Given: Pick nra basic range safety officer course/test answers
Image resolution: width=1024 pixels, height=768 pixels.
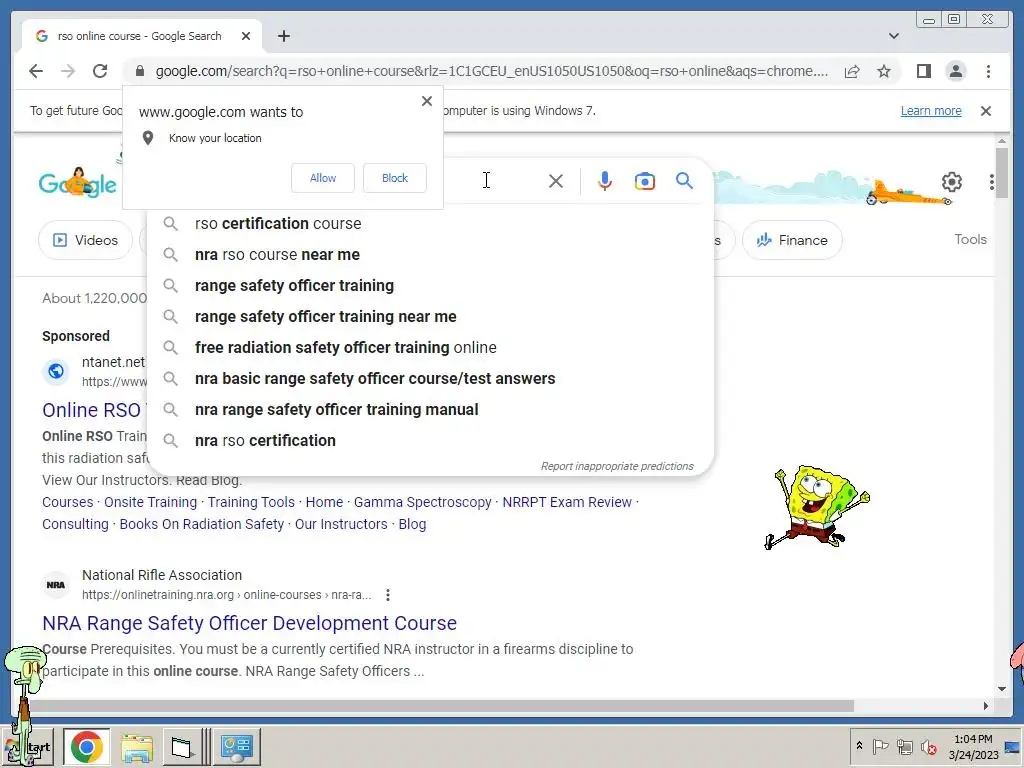Looking at the screenshot, I should (430, 379).
